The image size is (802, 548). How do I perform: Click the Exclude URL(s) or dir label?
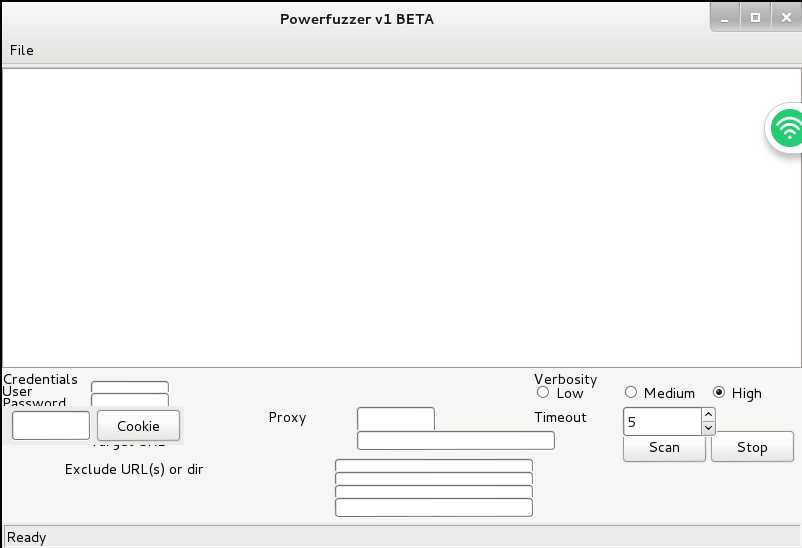(x=134, y=469)
